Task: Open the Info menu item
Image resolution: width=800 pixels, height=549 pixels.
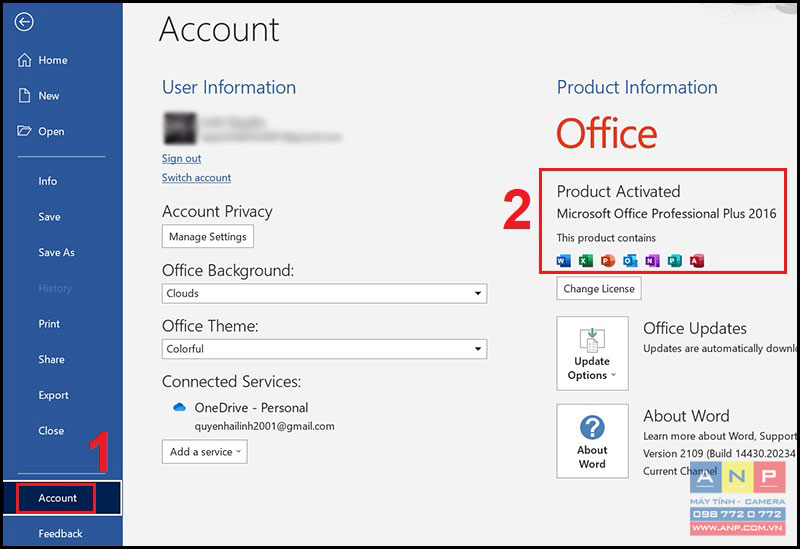Action: click(x=47, y=181)
